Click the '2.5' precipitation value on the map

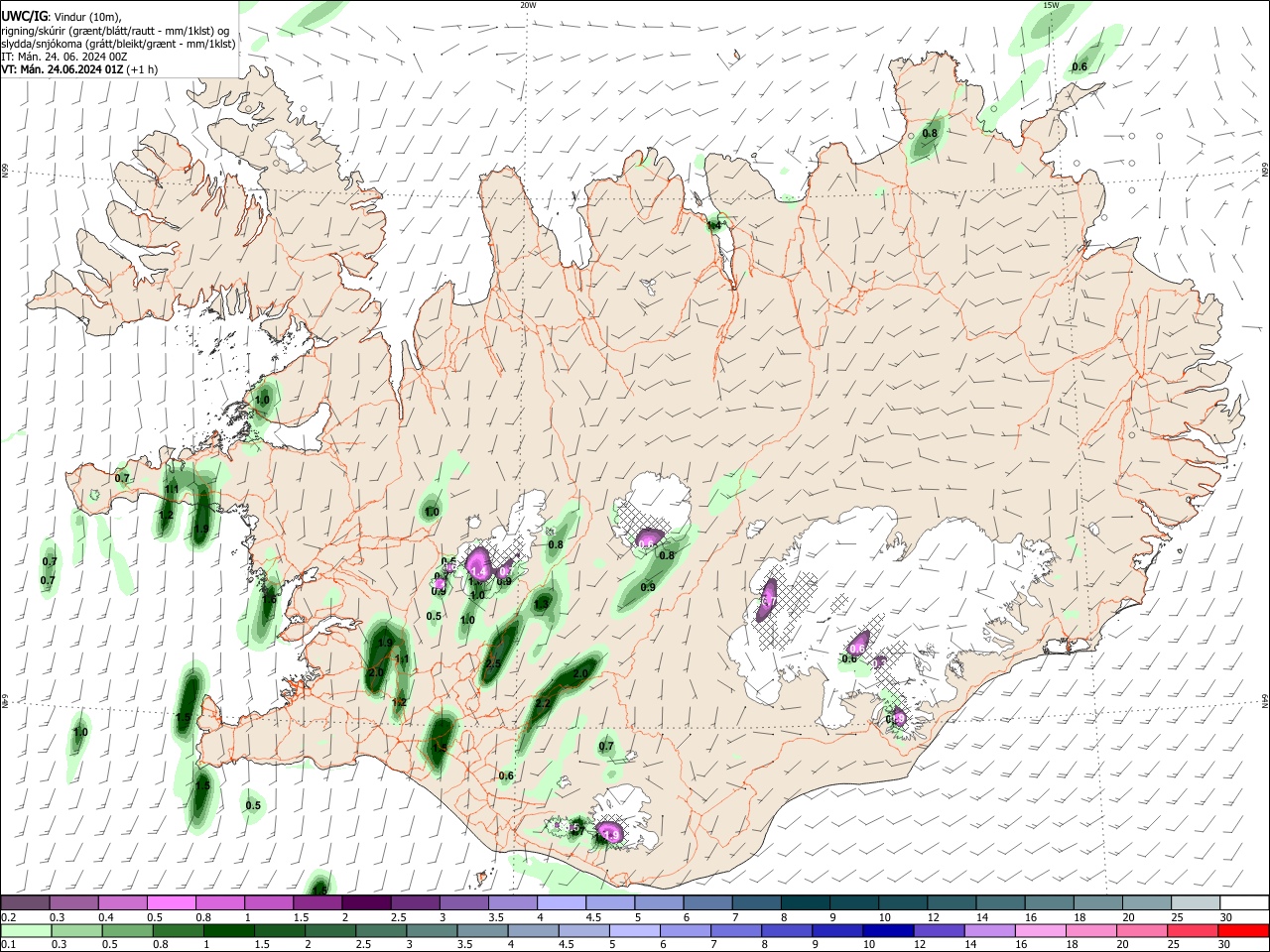(493, 663)
